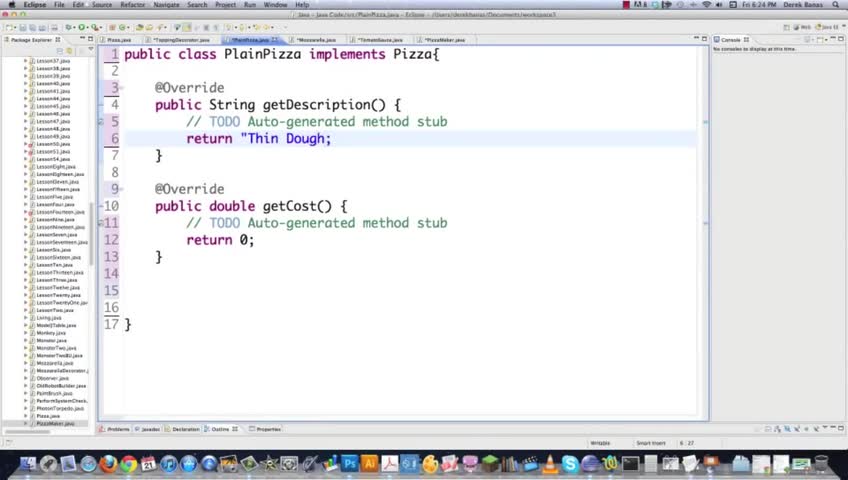
Task: Open the File menu
Action: click(x=59, y=4)
